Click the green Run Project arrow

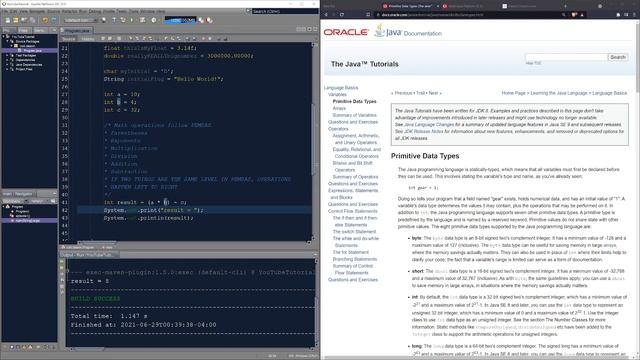pyautogui.click(x=132, y=20)
